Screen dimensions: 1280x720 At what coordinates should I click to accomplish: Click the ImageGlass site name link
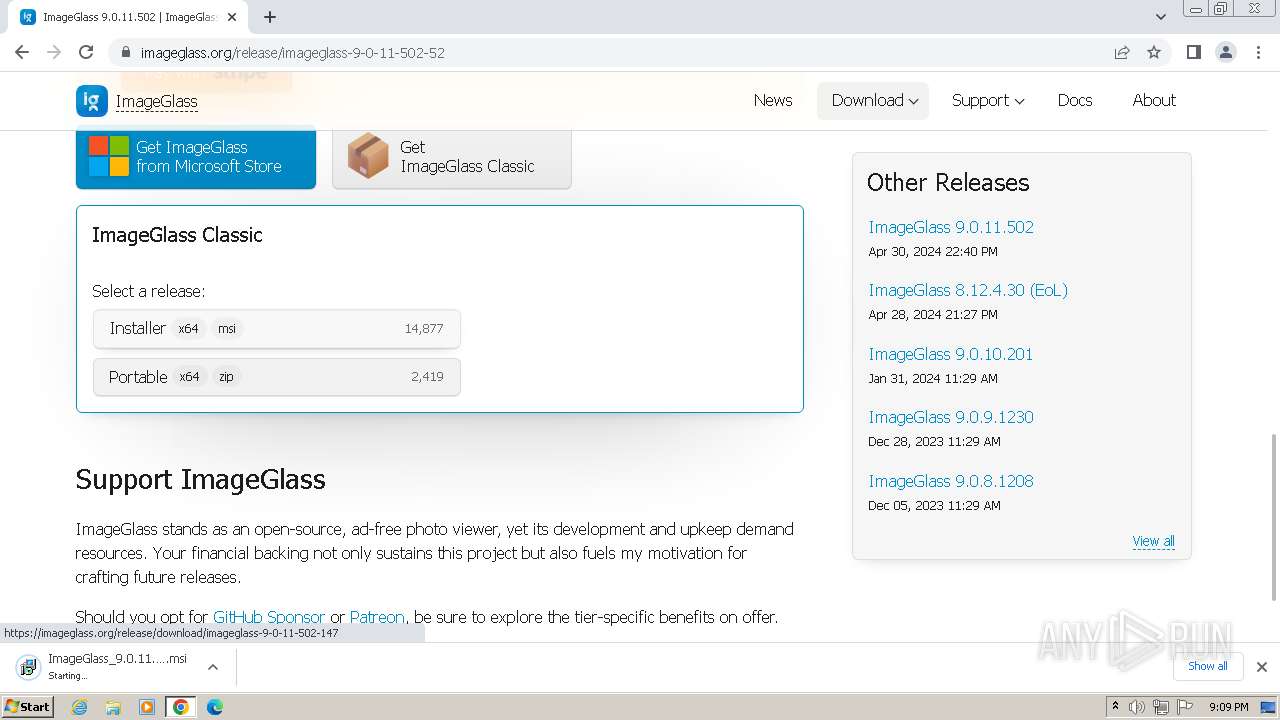[156, 101]
